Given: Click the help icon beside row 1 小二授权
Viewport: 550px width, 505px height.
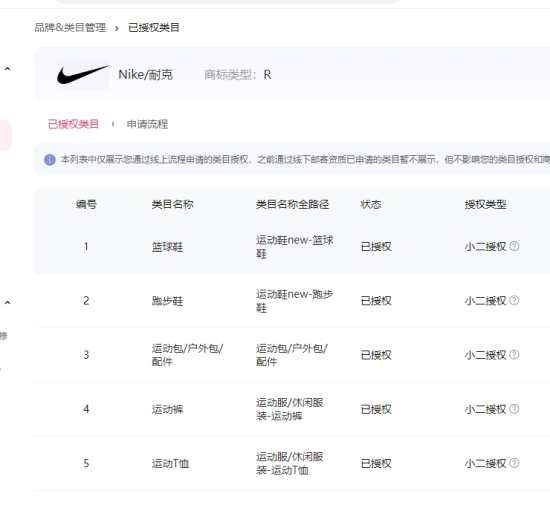Looking at the screenshot, I should (x=514, y=246).
